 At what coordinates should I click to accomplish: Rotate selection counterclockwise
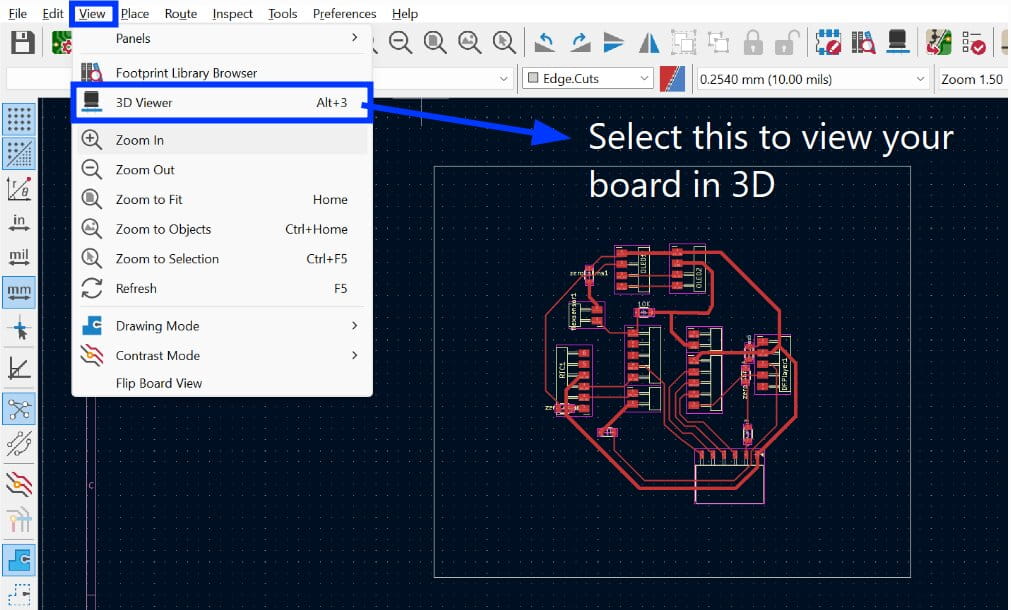coord(545,43)
